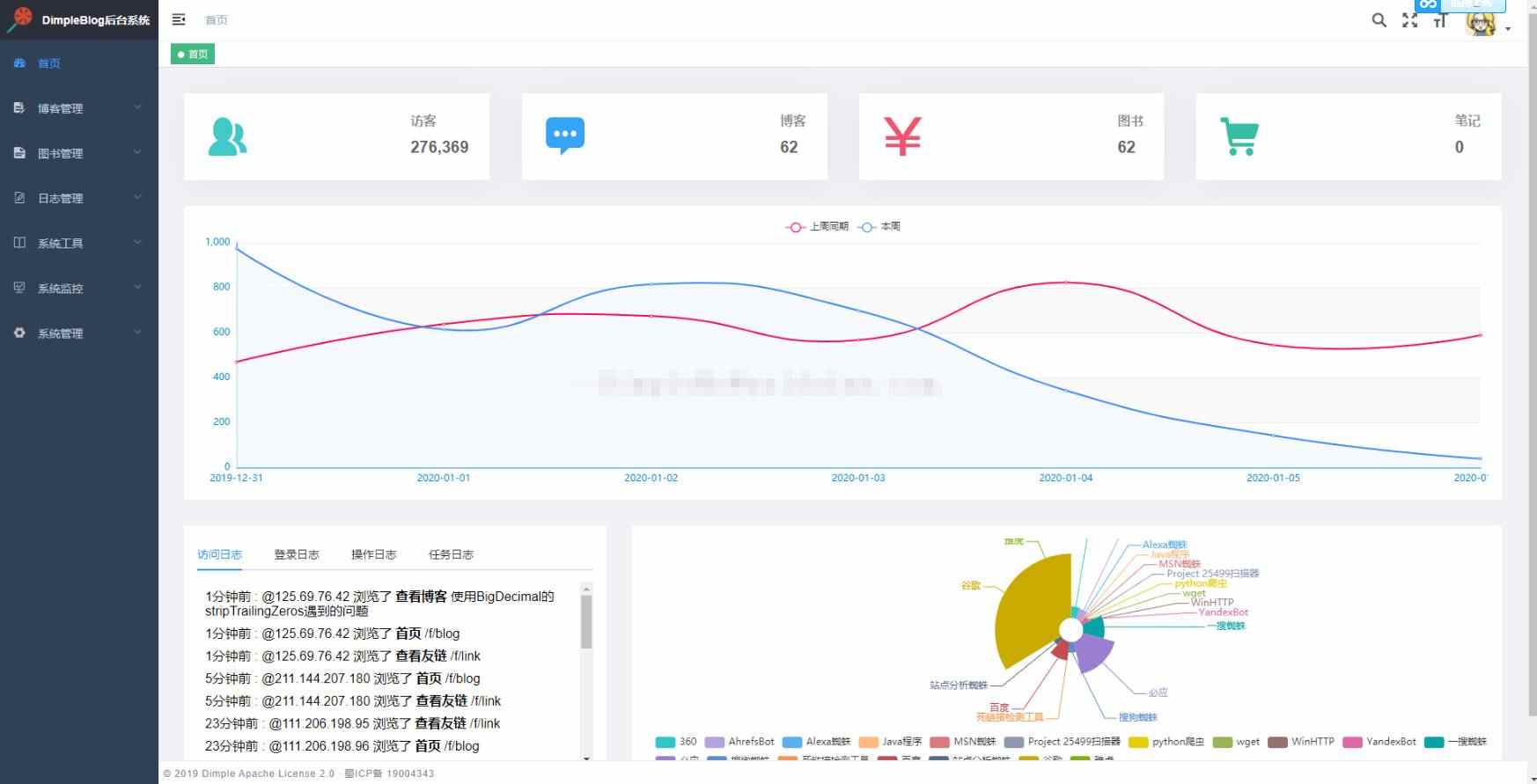1537x784 pixels.
Task: Click the visit log vertical scrollbar thumb
Action: 586,621
